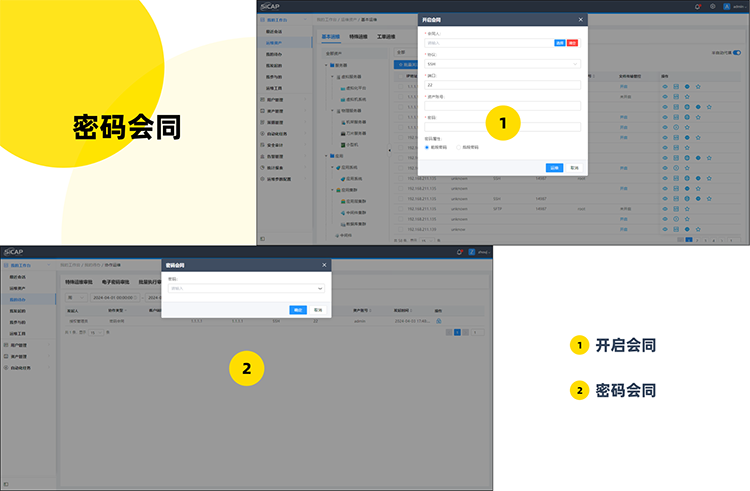
Task: Select the first 密码属性 radio option
Action: click(427, 147)
